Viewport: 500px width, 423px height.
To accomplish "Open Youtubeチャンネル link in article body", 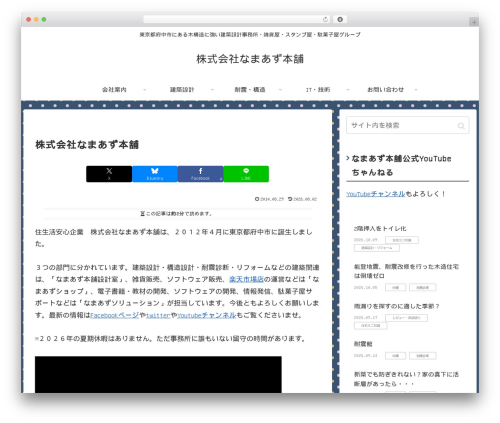I will click(207, 315).
